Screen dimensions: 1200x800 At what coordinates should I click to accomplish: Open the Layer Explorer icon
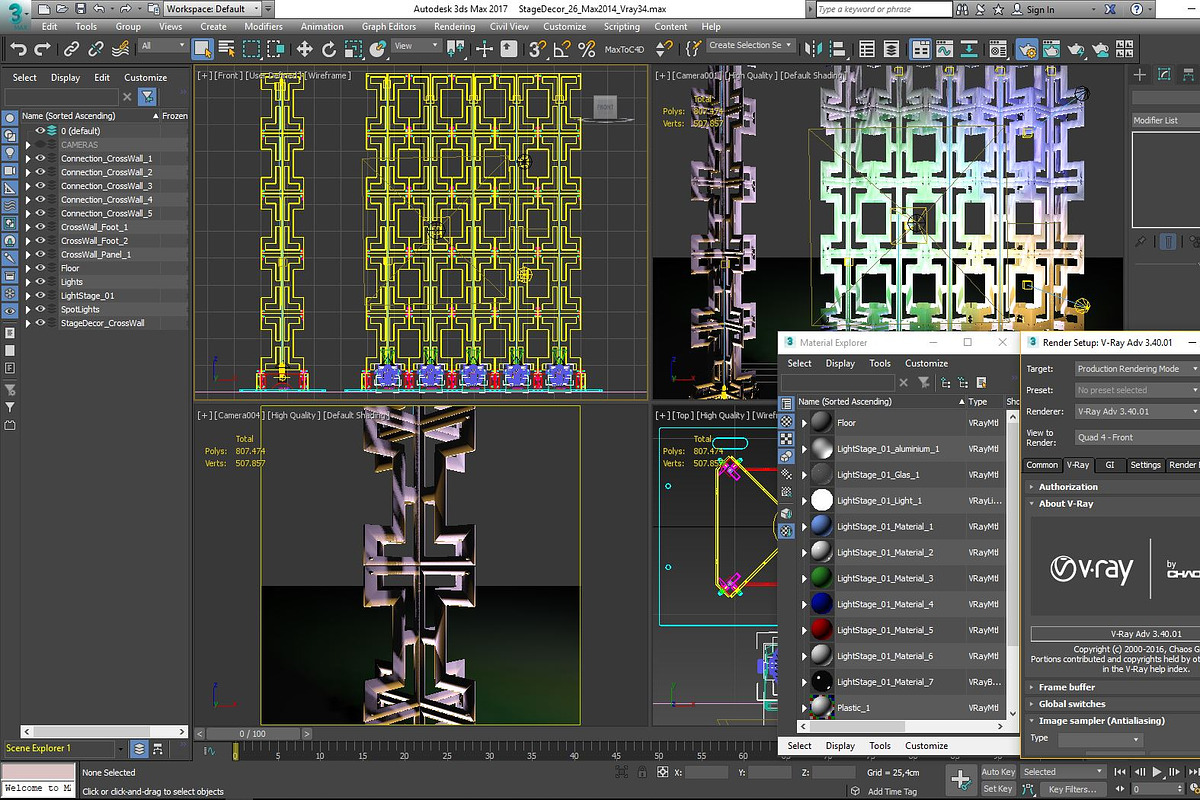click(x=891, y=48)
